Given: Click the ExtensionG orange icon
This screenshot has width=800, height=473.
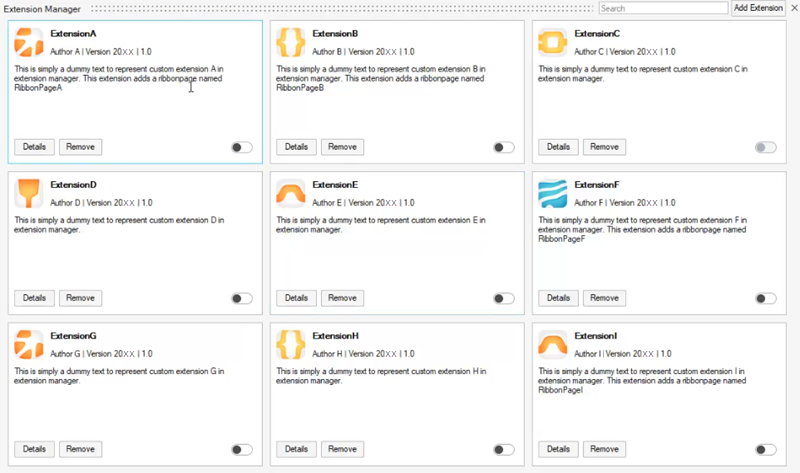Looking at the screenshot, I should coord(30,344).
